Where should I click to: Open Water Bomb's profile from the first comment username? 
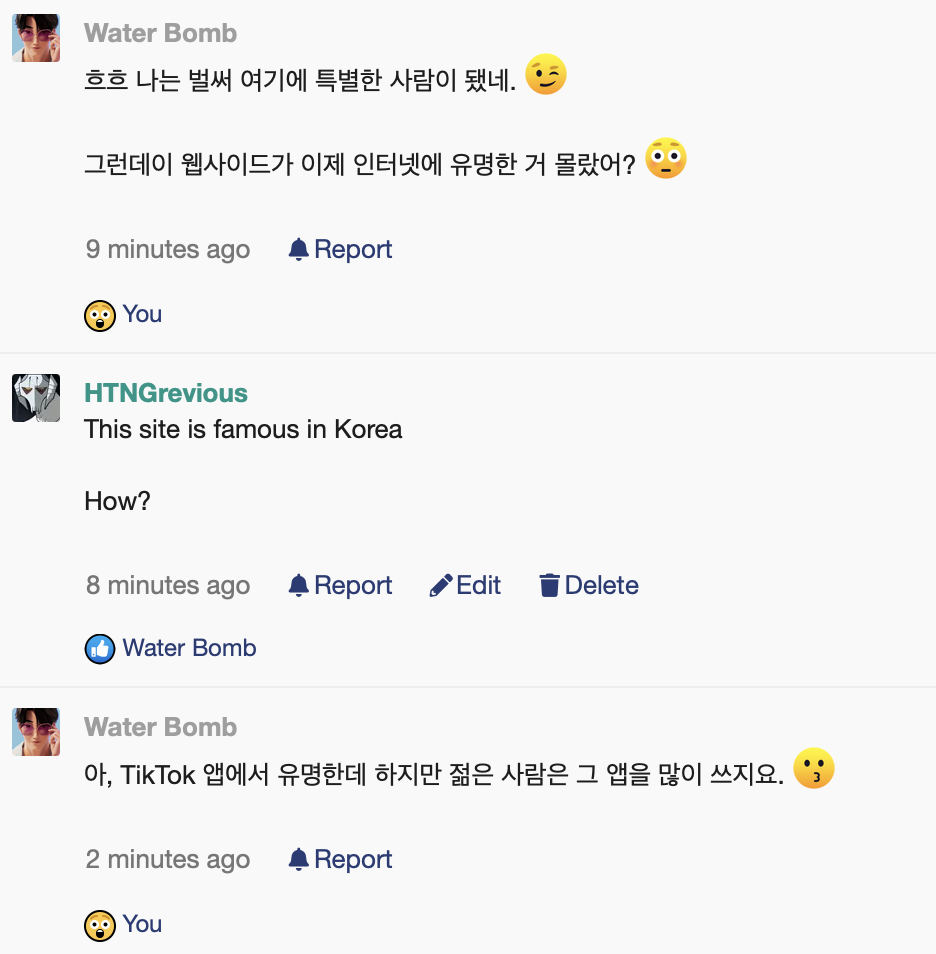coord(160,33)
